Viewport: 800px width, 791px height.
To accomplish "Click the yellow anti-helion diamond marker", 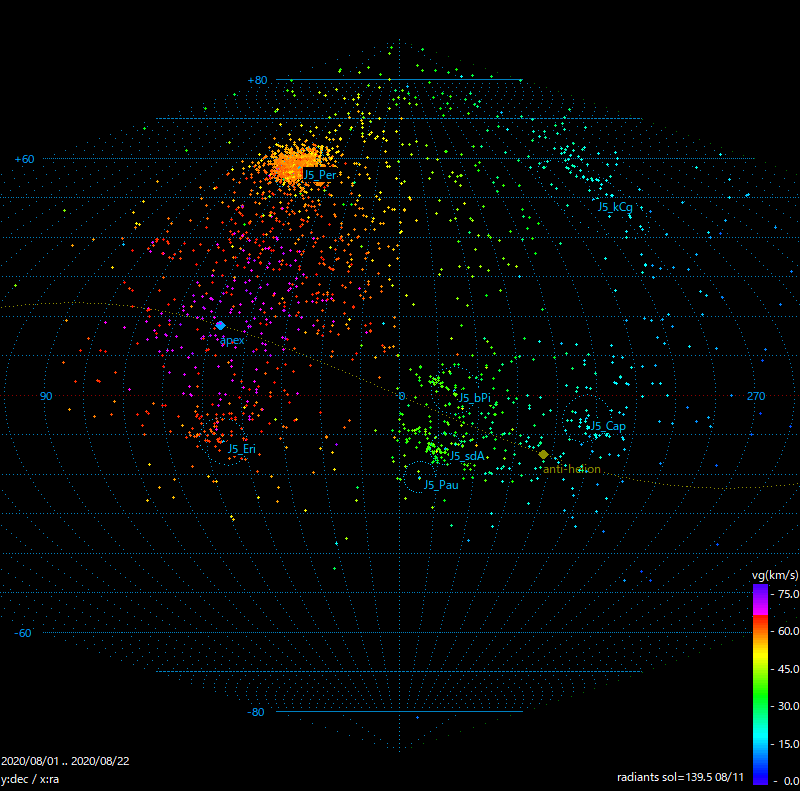I will (x=544, y=454).
